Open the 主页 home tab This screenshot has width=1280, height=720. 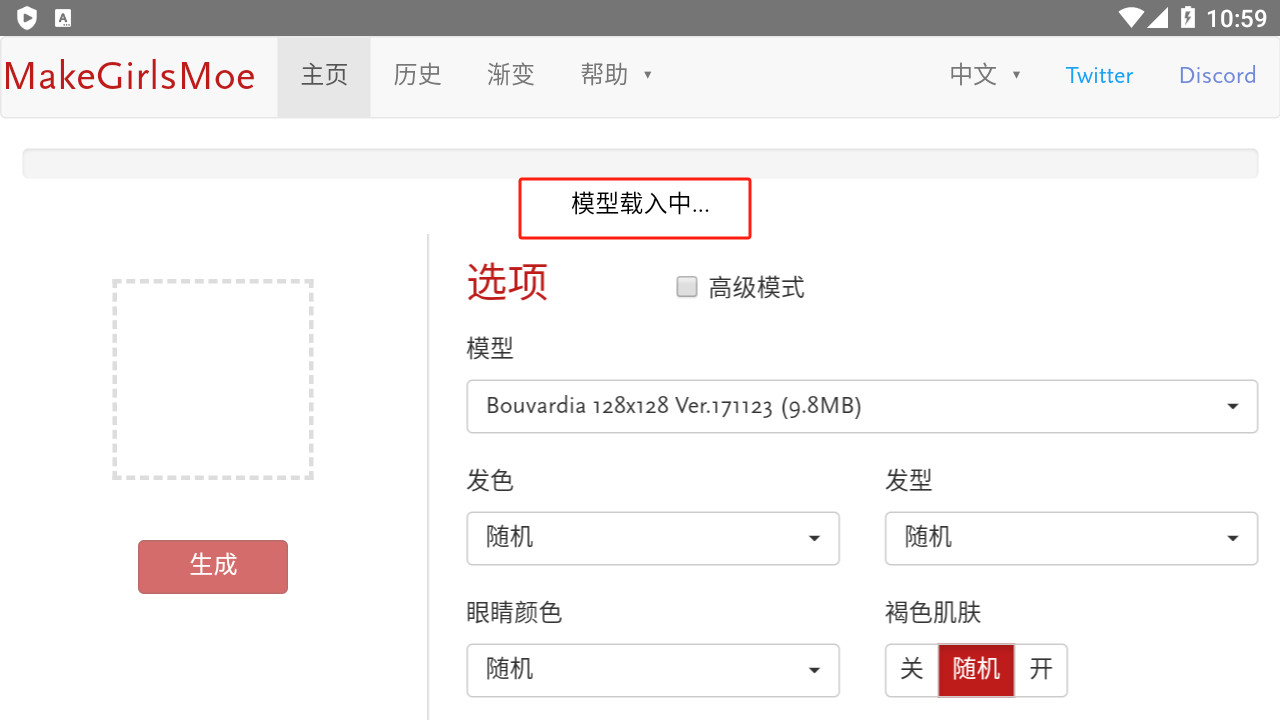(324, 76)
